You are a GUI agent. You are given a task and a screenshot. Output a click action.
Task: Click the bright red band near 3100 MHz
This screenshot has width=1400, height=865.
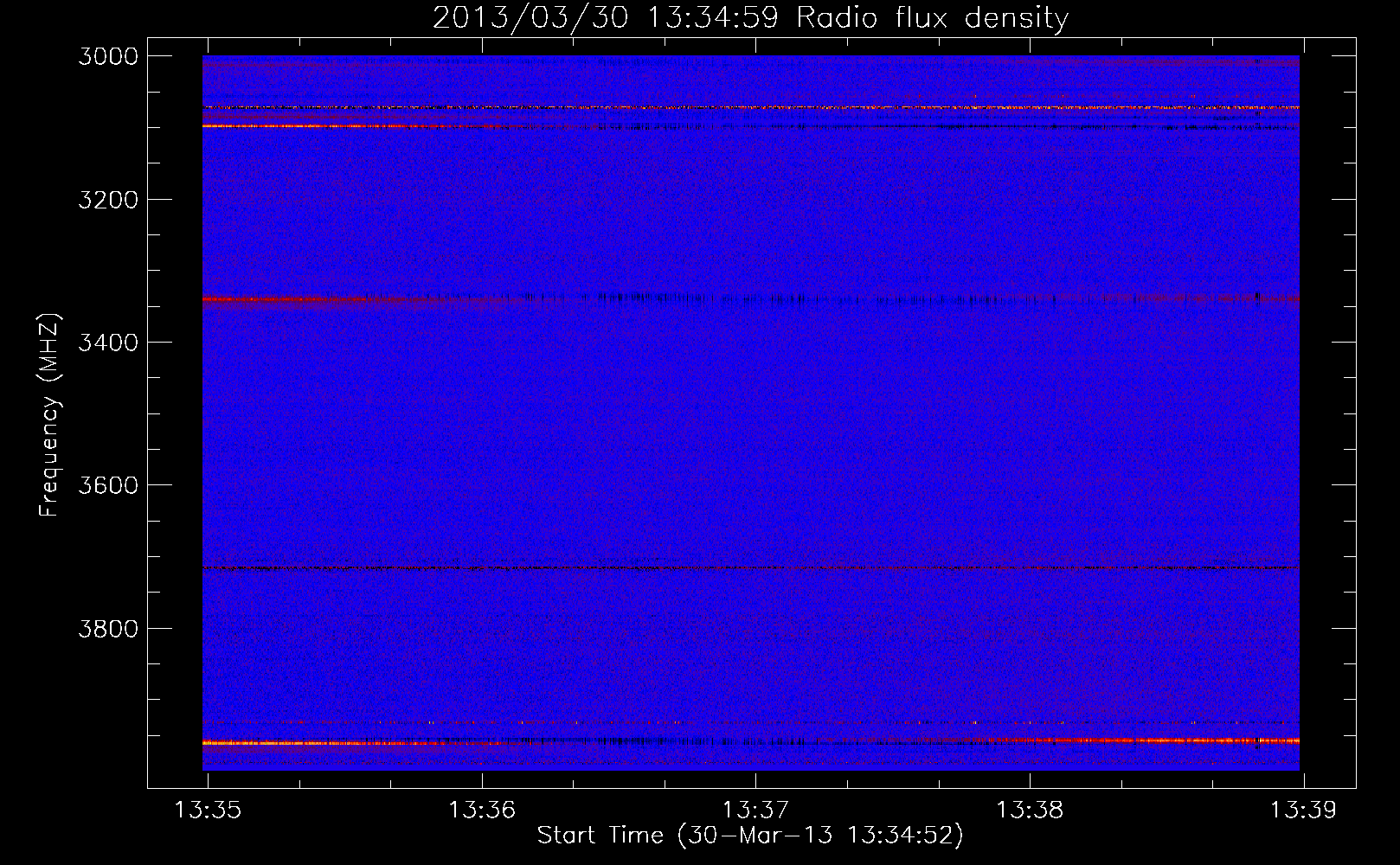point(363,126)
